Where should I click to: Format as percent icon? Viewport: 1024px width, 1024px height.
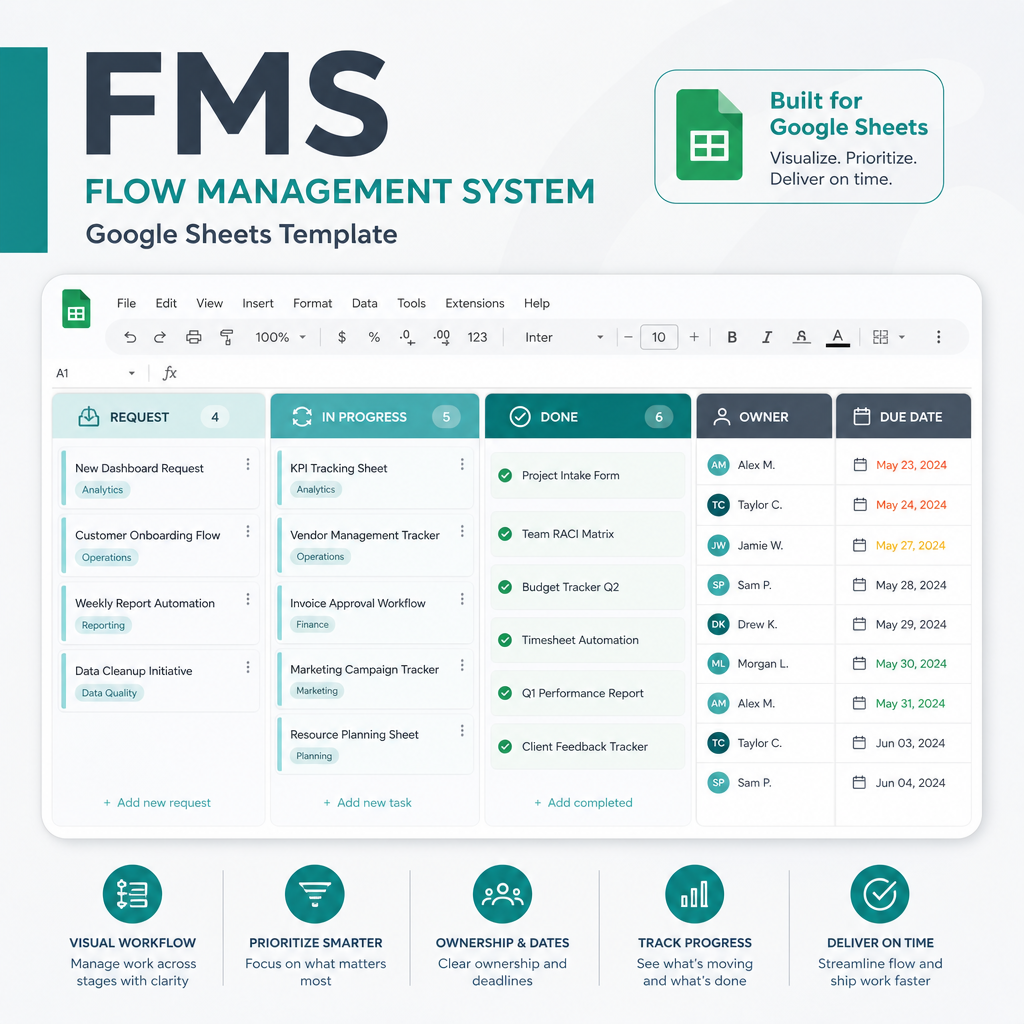click(374, 337)
